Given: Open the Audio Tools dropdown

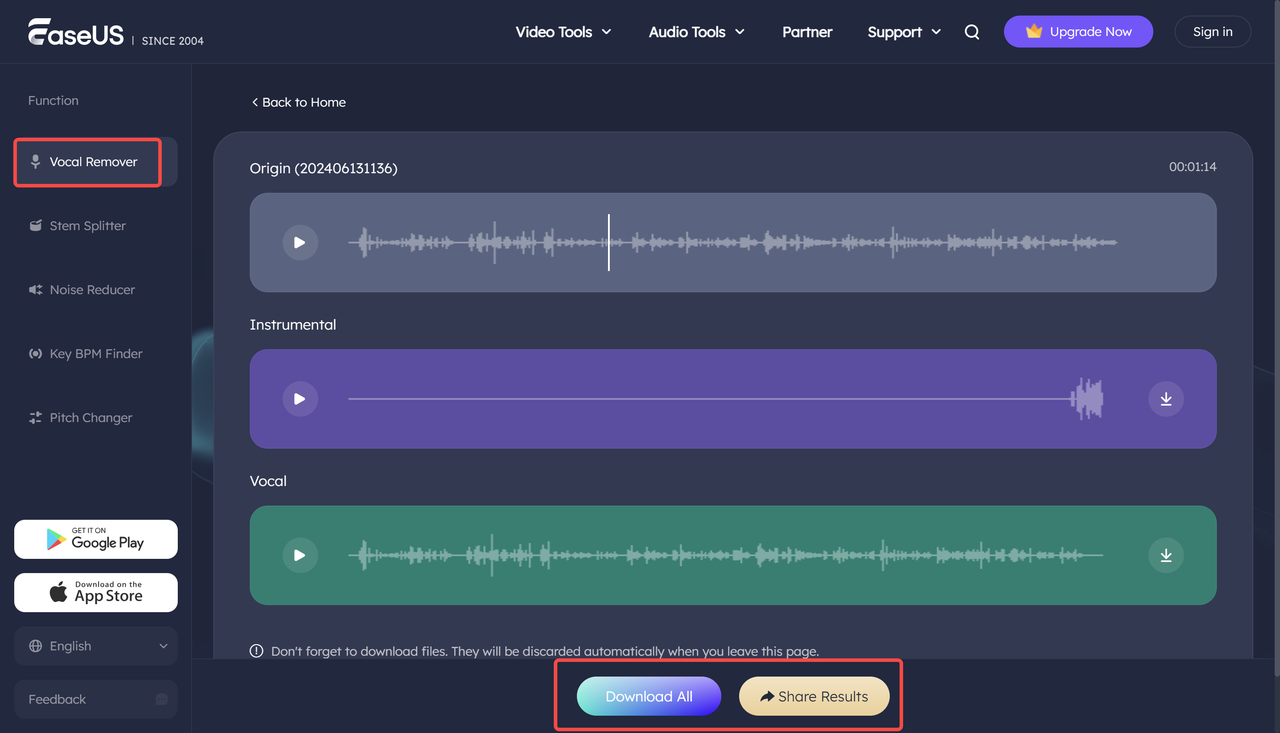Looking at the screenshot, I should (696, 31).
